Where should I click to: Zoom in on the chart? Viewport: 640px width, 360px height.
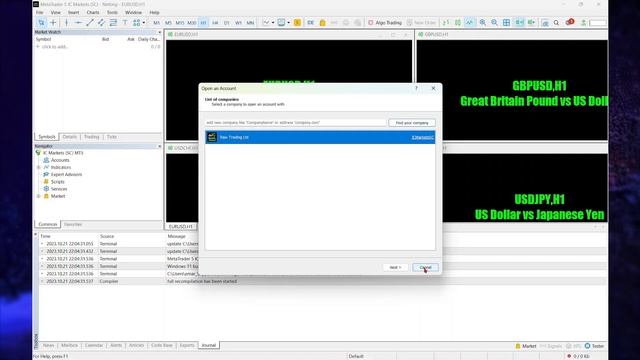click(x=483, y=23)
